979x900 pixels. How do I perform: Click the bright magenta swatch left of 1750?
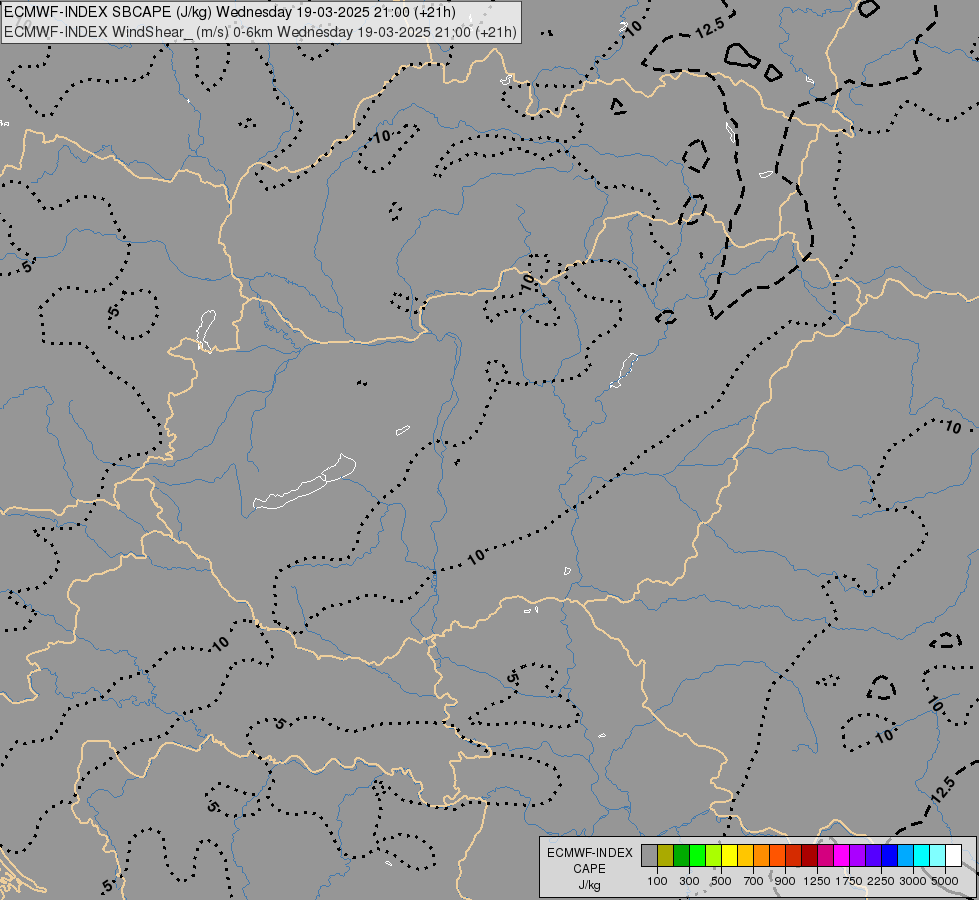tap(842, 855)
